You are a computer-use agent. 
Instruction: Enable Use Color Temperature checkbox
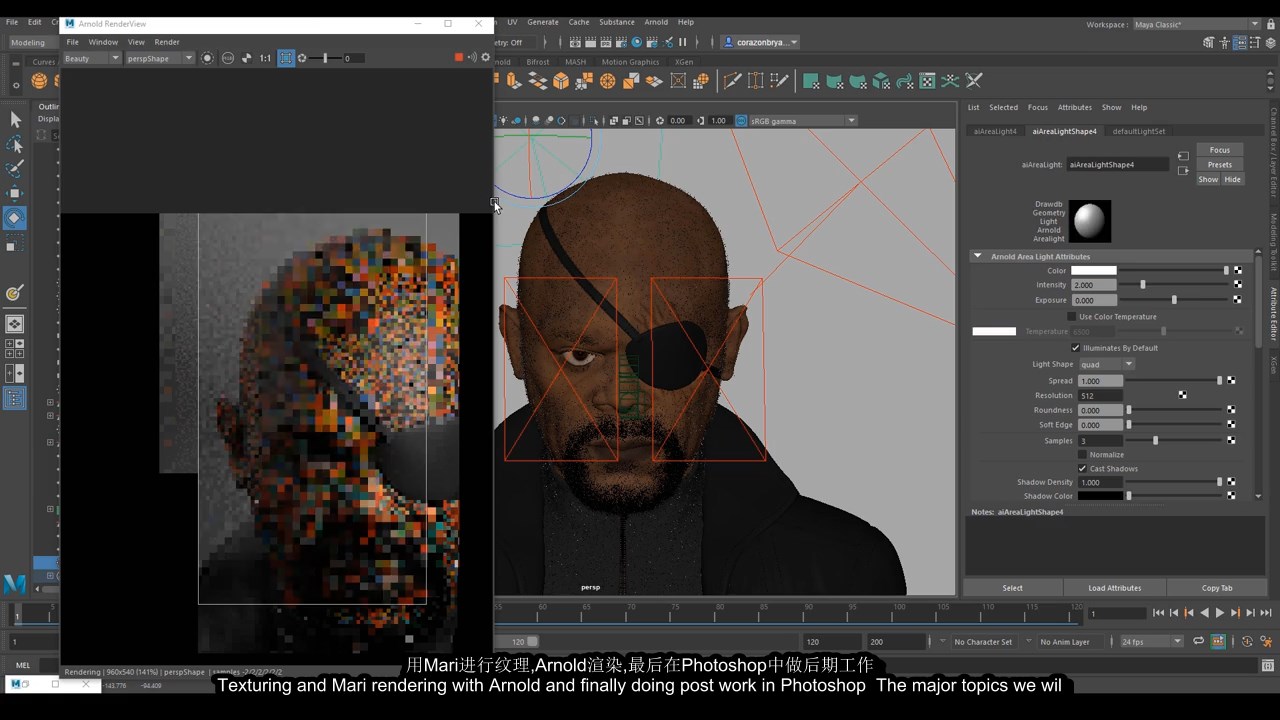[1072, 317]
